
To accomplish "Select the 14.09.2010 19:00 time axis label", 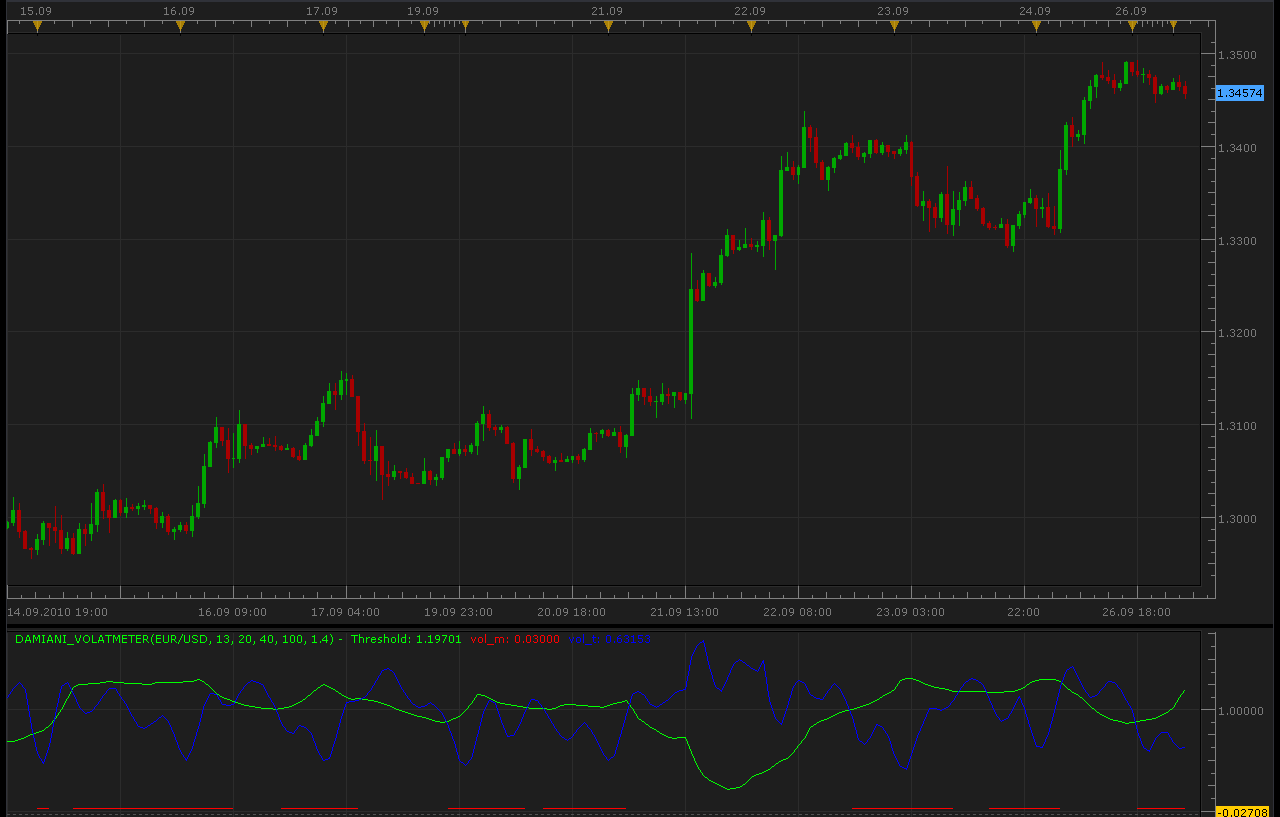I will [57, 611].
